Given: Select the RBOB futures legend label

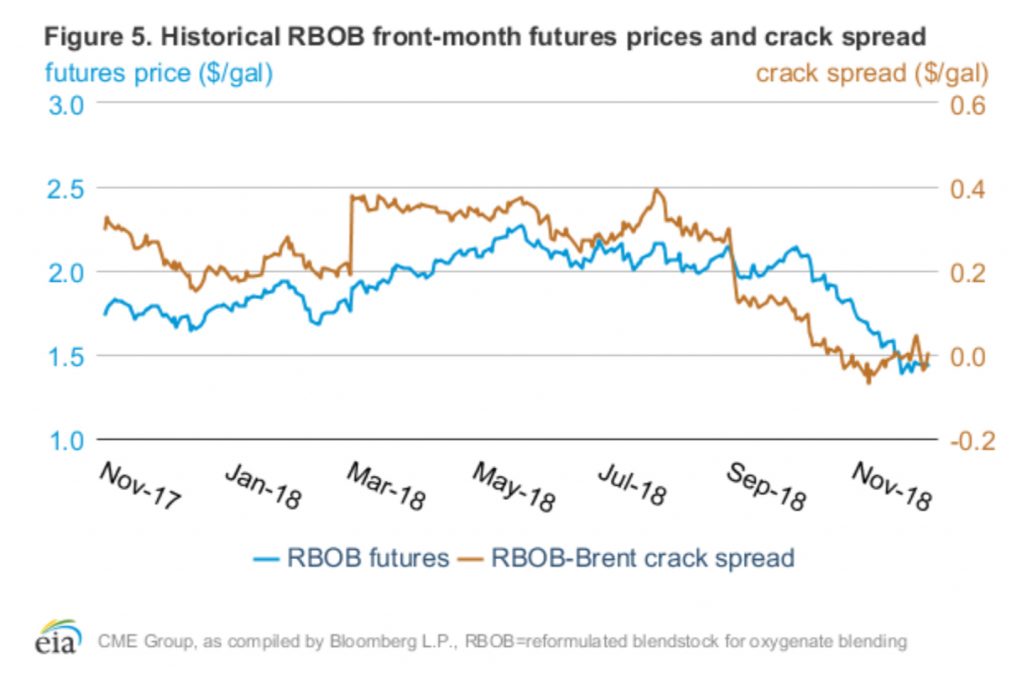Looking at the screenshot, I should tap(369, 557).
